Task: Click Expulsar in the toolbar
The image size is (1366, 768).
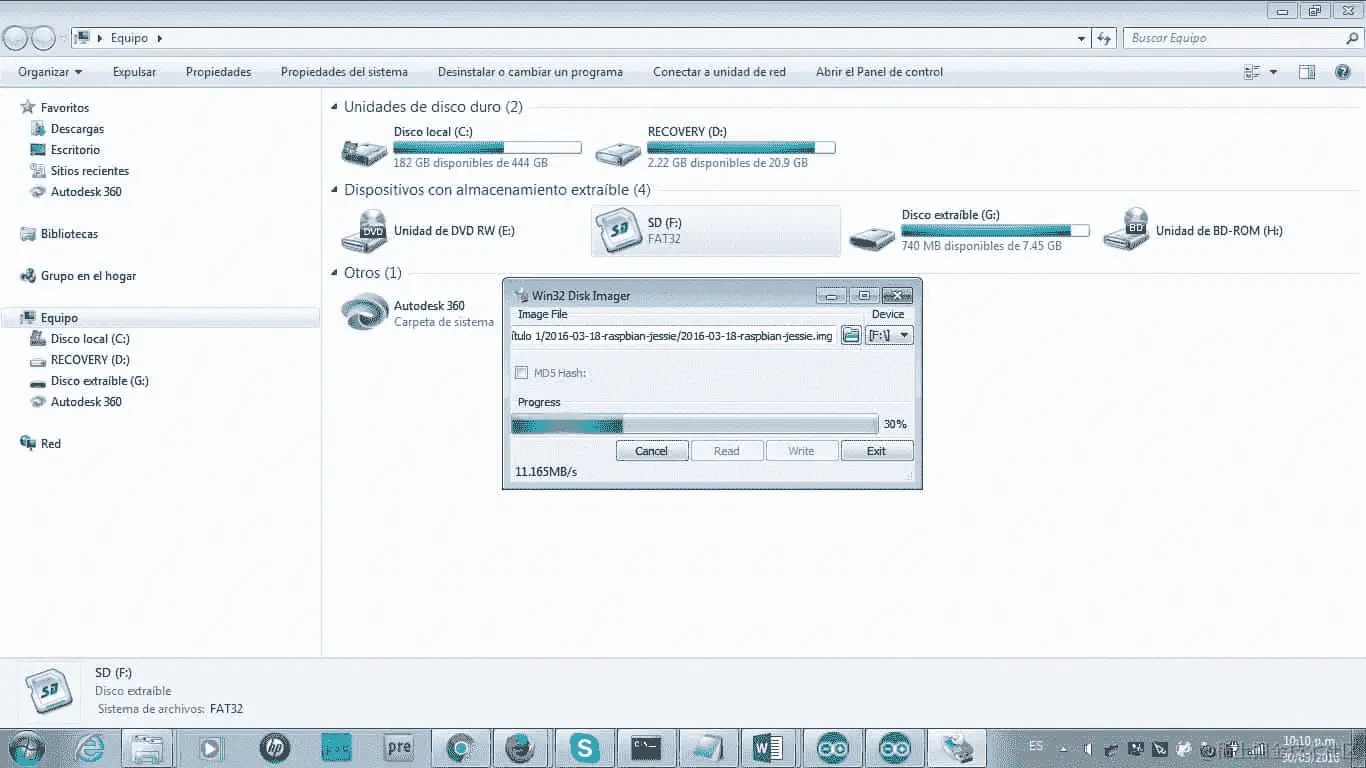Action: [134, 72]
